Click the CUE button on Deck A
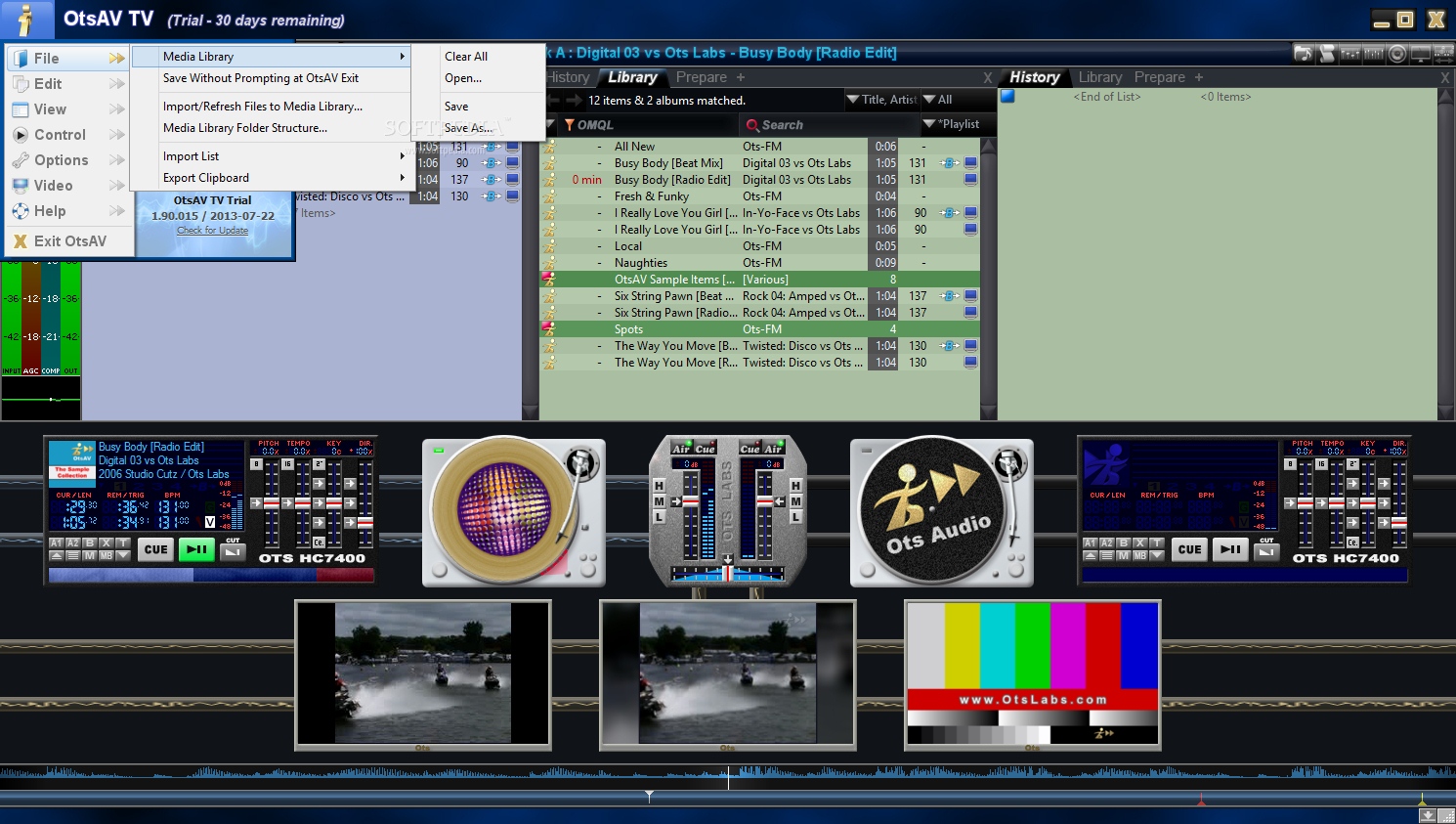Viewport: 1456px width, 824px height. [x=156, y=549]
